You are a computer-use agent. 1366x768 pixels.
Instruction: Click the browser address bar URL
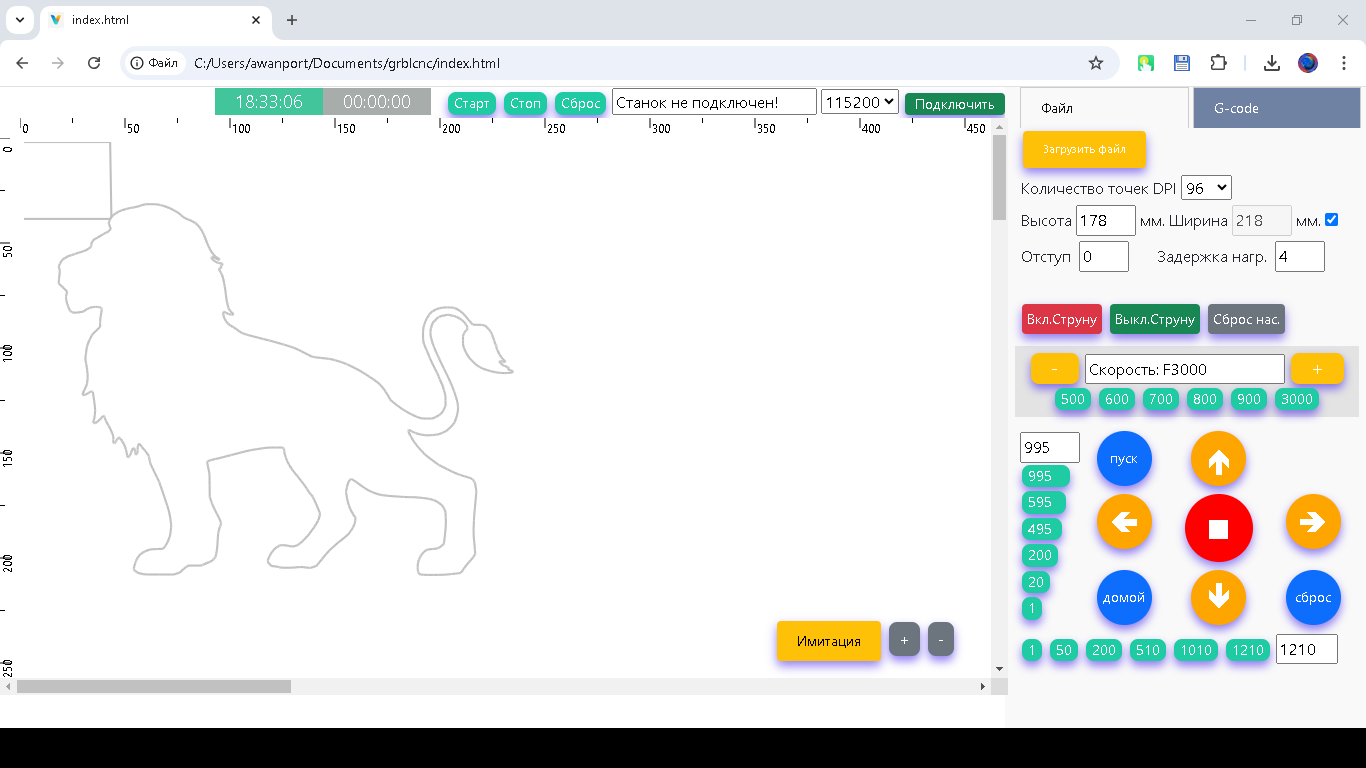click(x=347, y=63)
